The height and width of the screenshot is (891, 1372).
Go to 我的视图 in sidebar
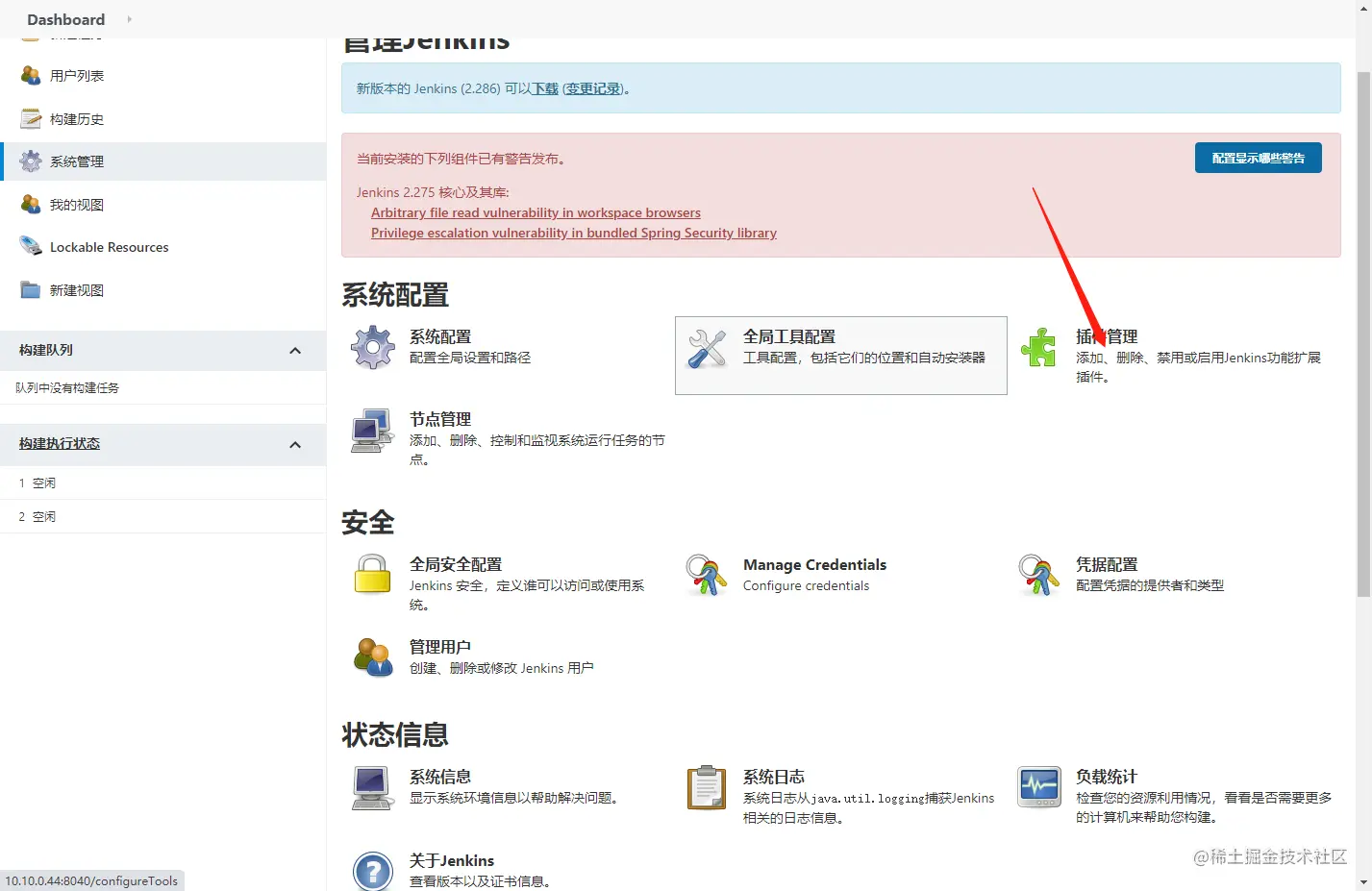(77, 205)
